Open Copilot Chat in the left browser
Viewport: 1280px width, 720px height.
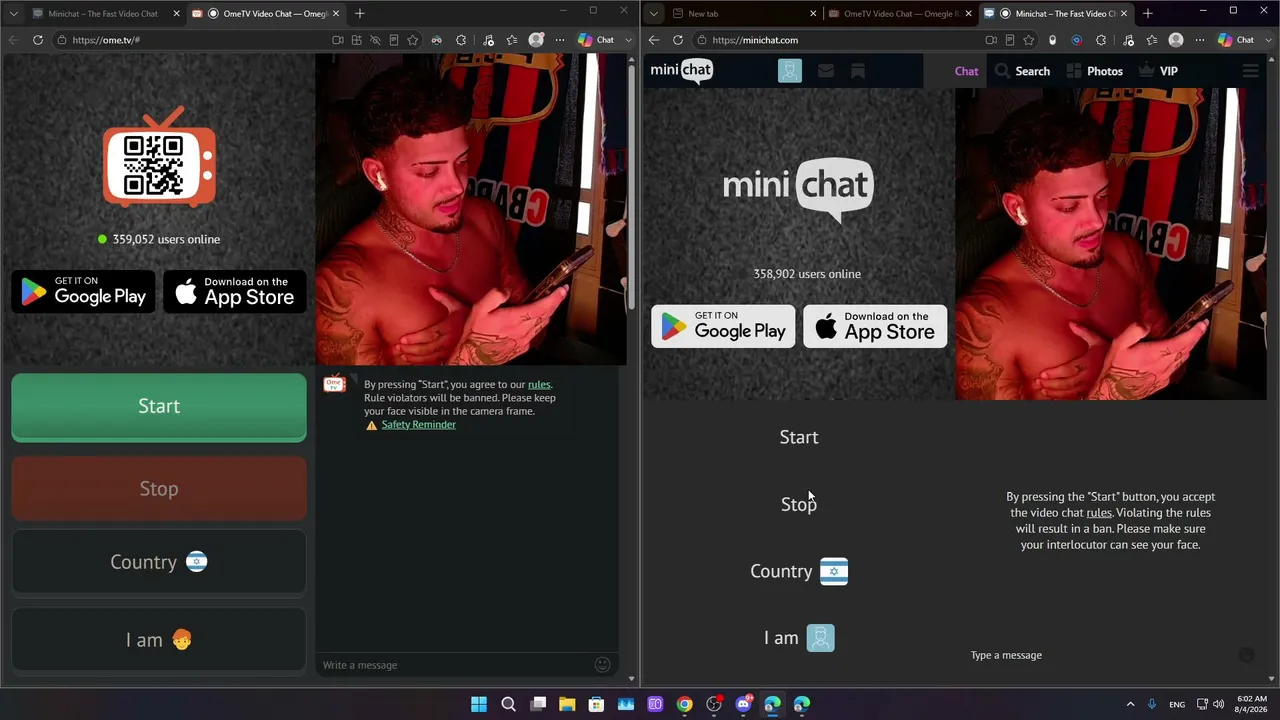[x=597, y=40]
